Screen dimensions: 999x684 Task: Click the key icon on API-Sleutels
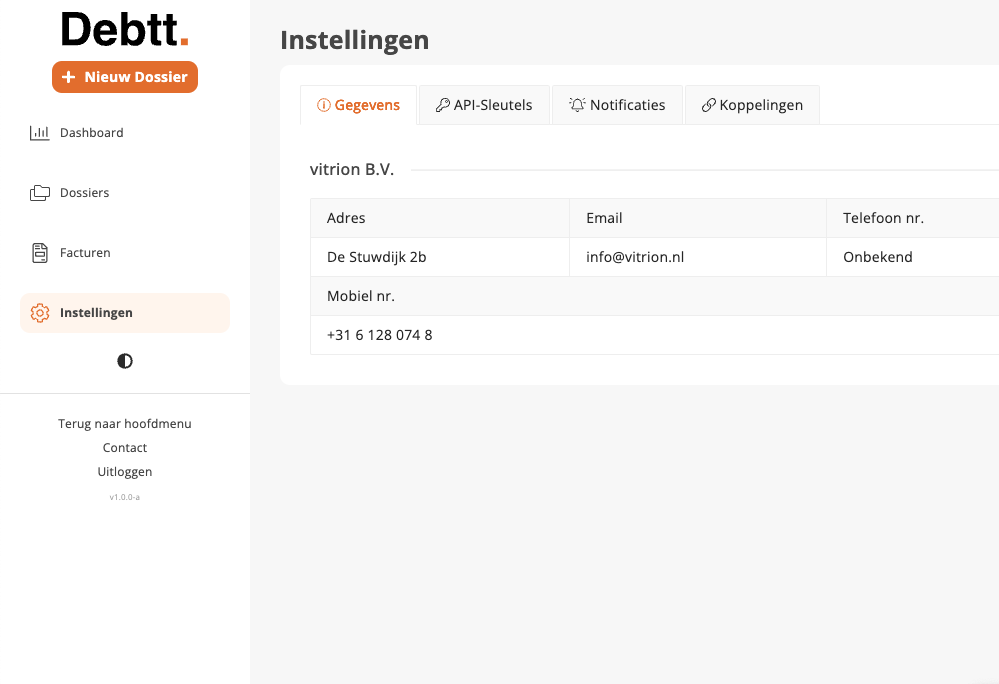(x=443, y=105)
